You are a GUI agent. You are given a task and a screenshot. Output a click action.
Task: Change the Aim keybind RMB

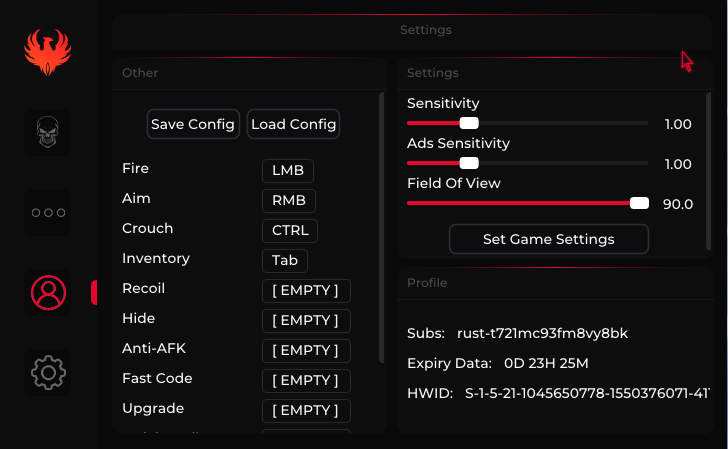[x=289, y=201]
